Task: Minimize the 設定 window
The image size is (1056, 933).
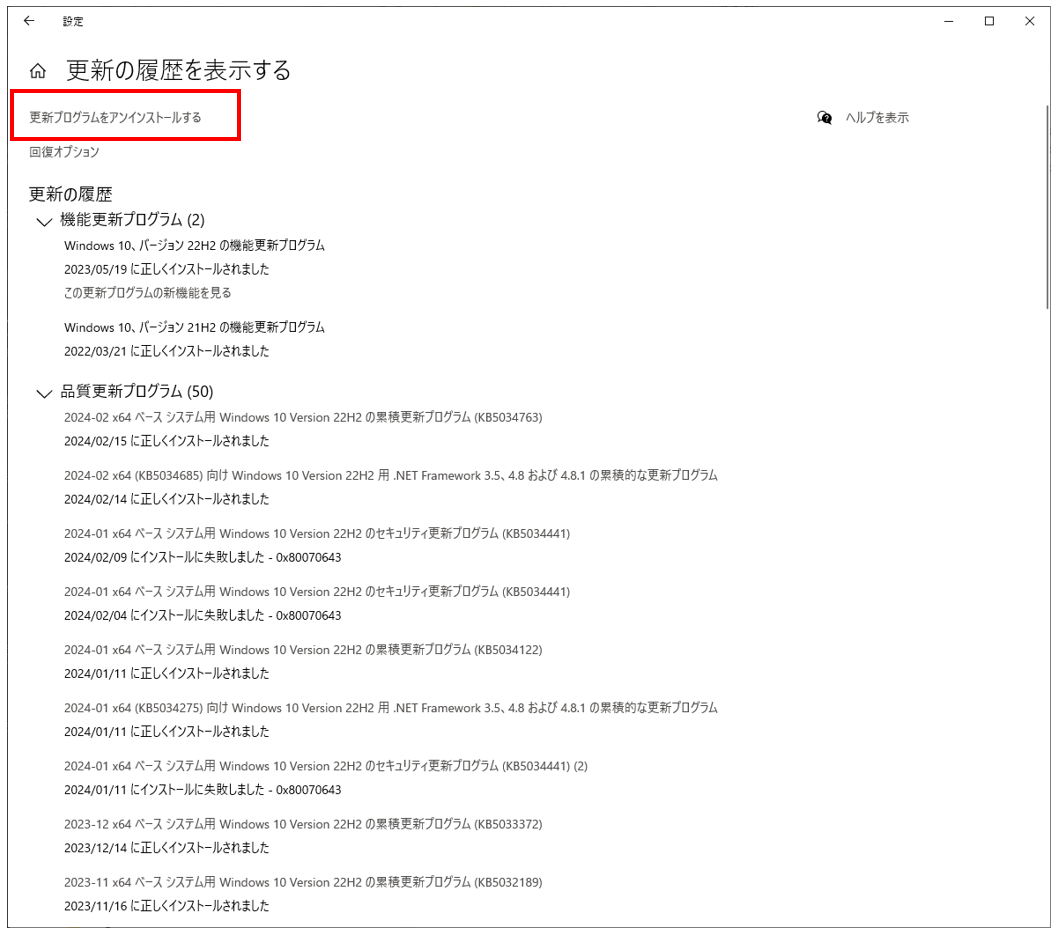Action: [x=948, y=21]
